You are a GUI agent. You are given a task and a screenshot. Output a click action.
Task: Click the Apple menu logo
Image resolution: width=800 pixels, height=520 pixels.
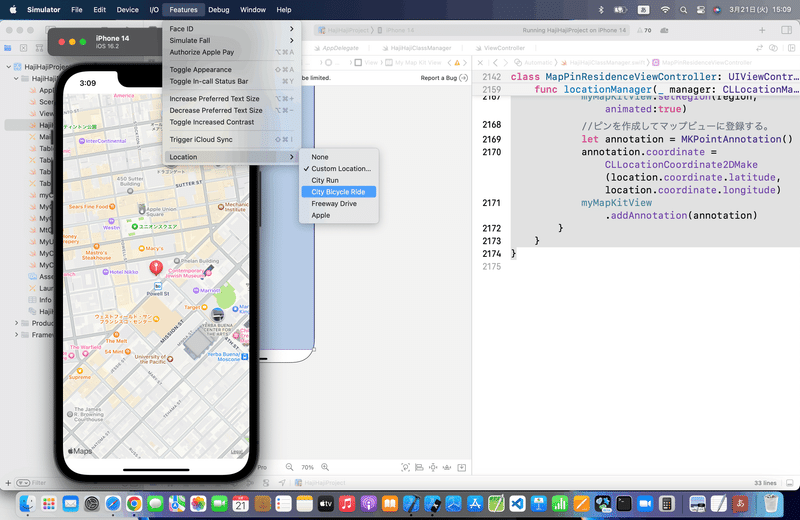point(13,9)
